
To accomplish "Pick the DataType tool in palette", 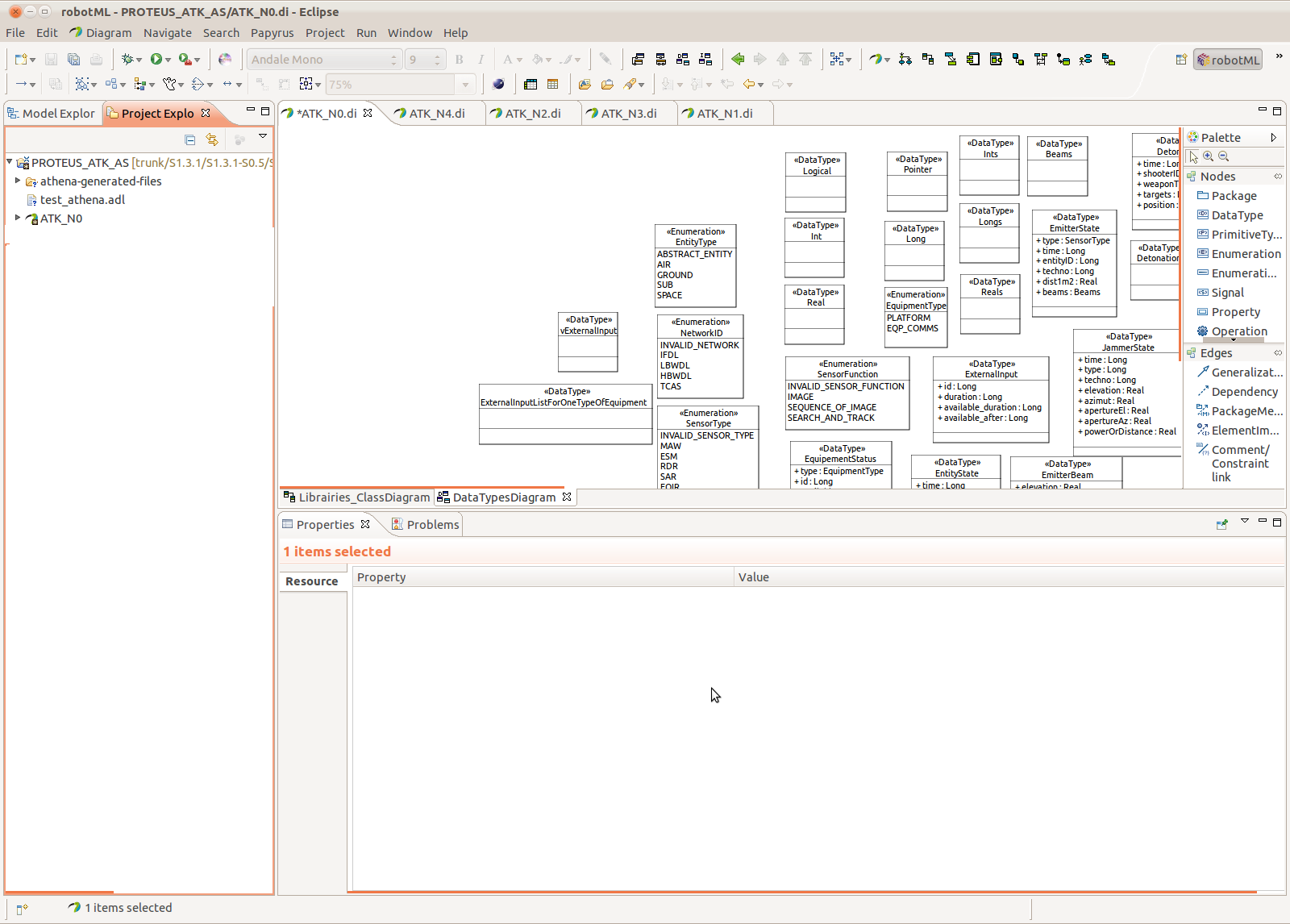I will 1230,215.
